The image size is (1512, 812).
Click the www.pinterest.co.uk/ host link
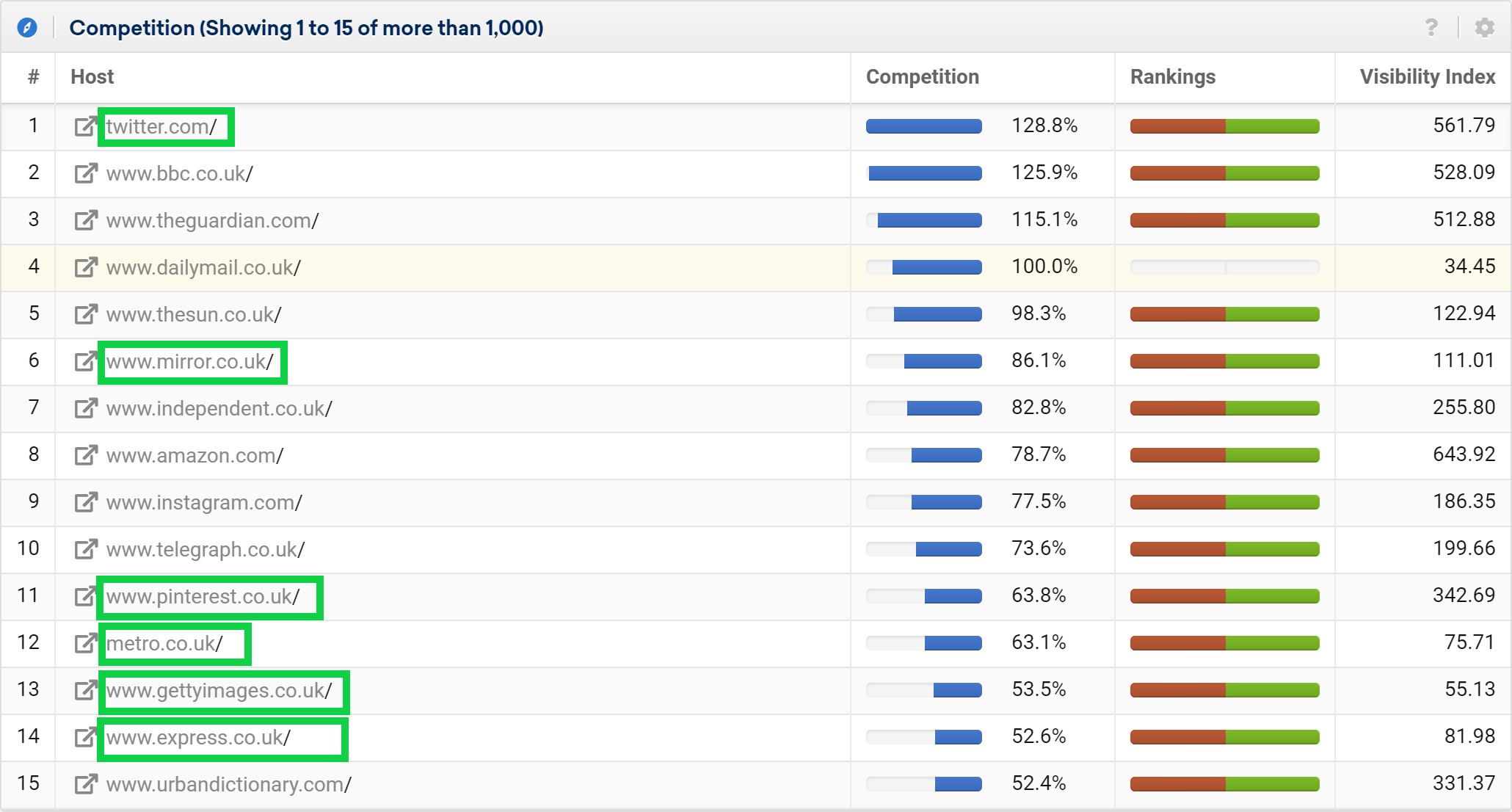pyautogui.click(x=203, y=596)
